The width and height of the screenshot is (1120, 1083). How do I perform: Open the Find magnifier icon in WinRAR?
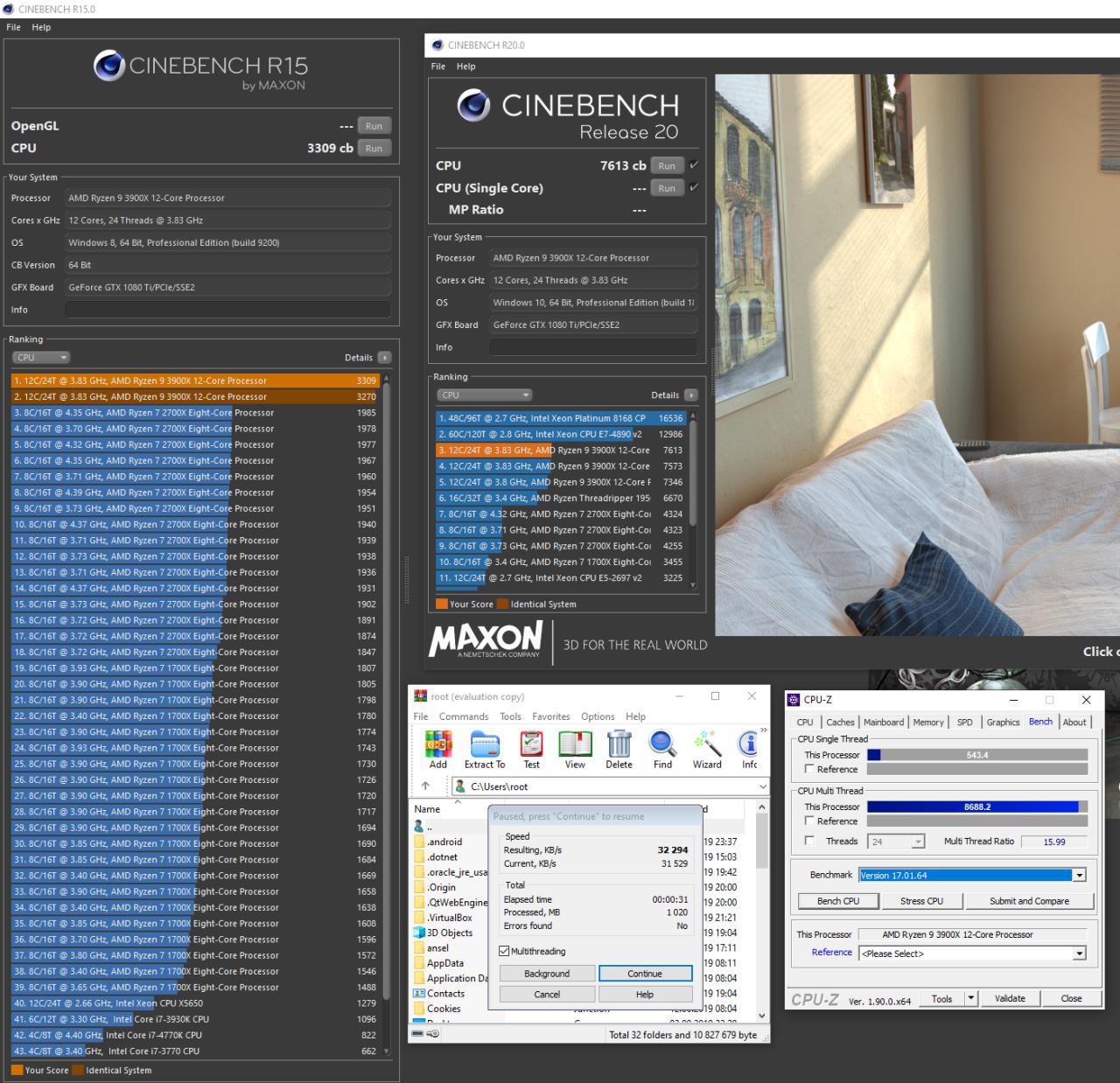tap(662, 744)
